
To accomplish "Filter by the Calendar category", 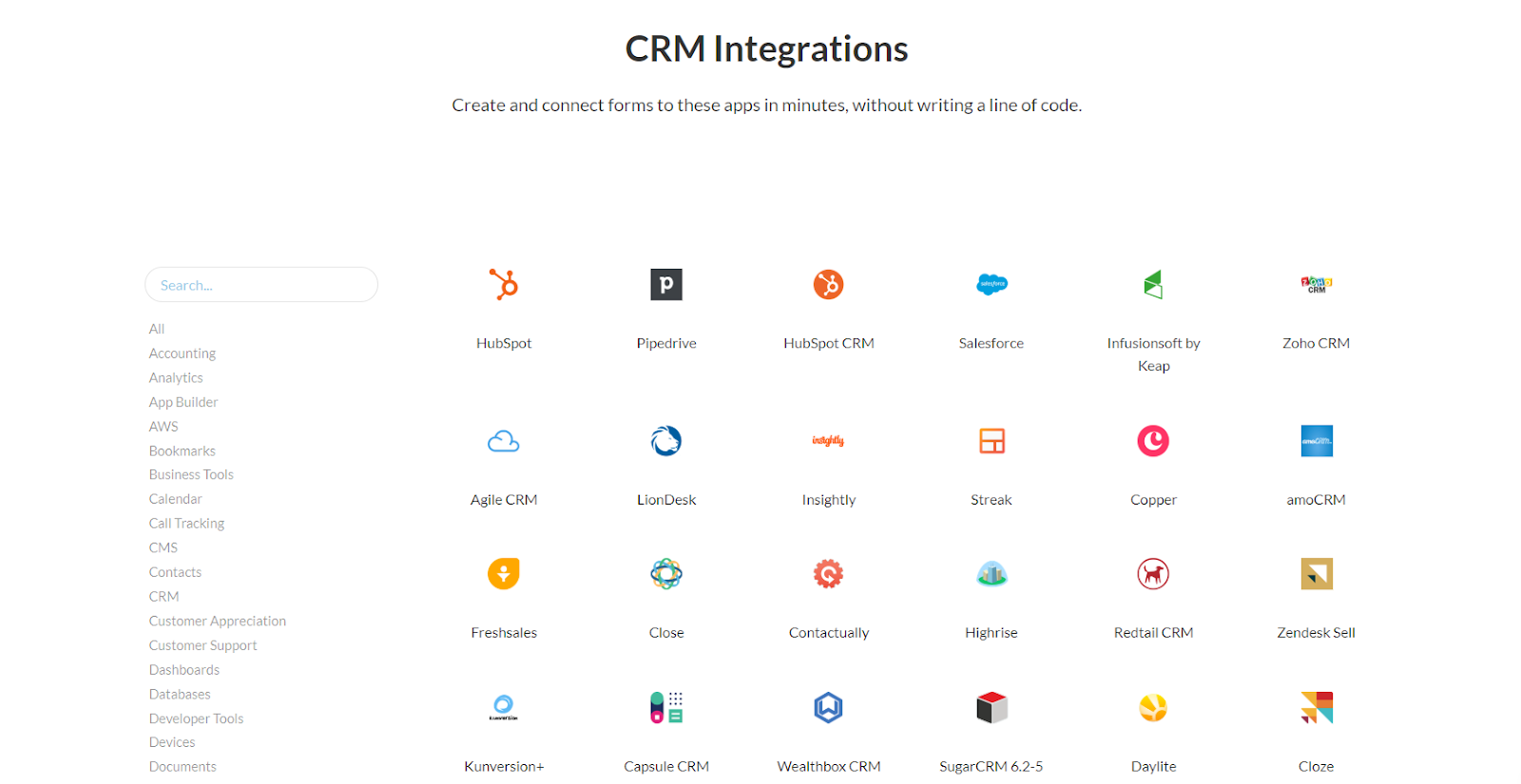I will [x=176, y=499].
